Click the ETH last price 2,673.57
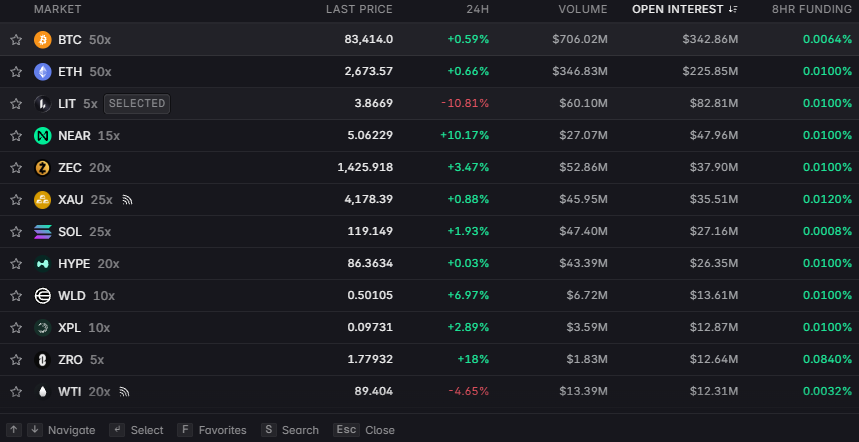 pyautogui.click(x=369, y=72)
